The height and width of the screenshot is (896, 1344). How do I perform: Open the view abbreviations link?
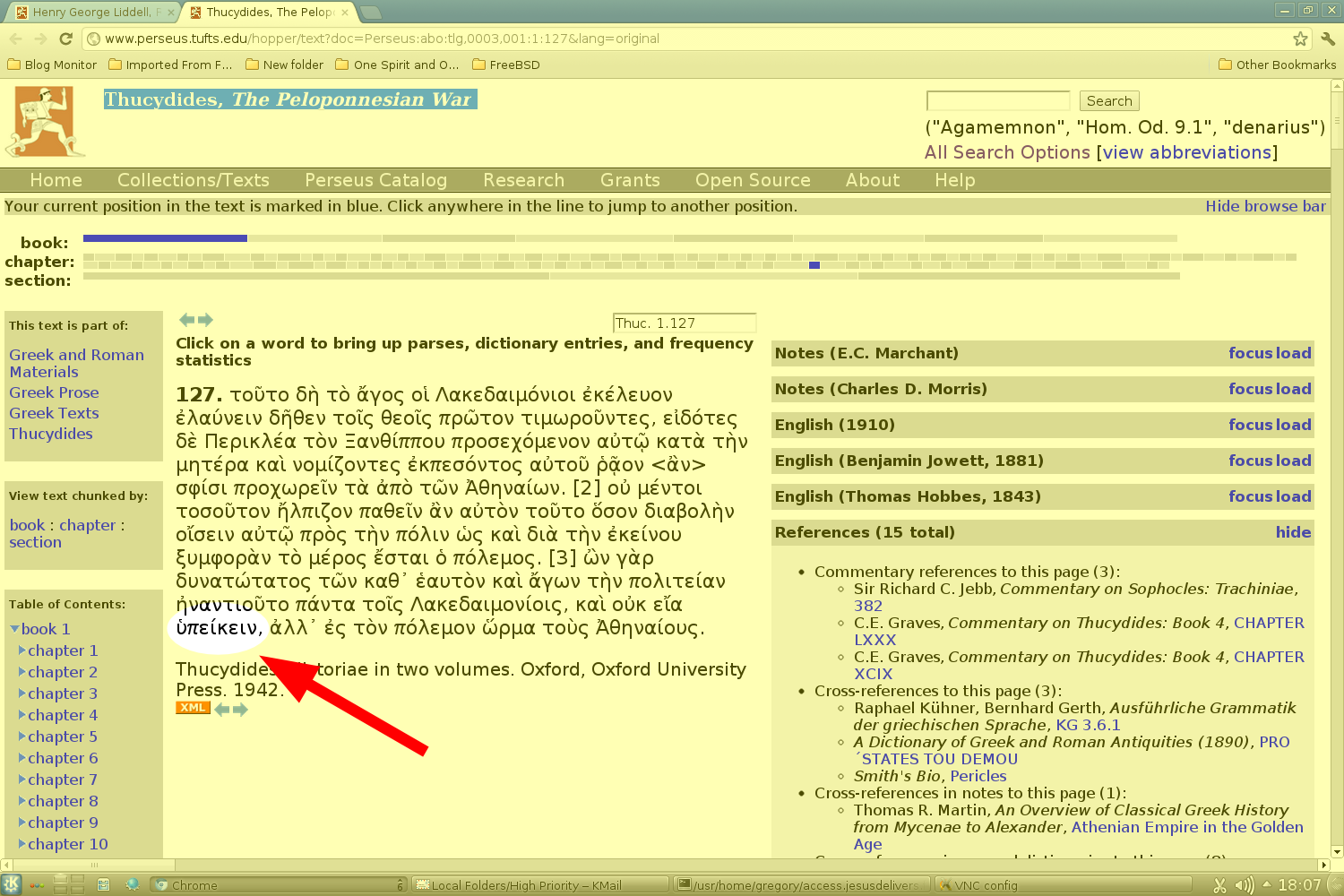click(x=1187, y=152)
